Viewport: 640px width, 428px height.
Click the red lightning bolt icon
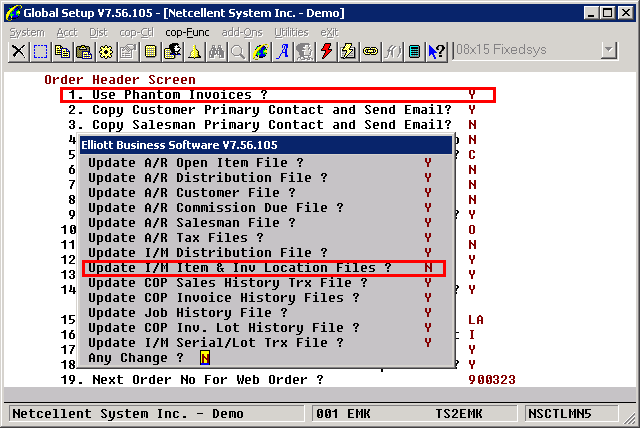coord(327,52)
